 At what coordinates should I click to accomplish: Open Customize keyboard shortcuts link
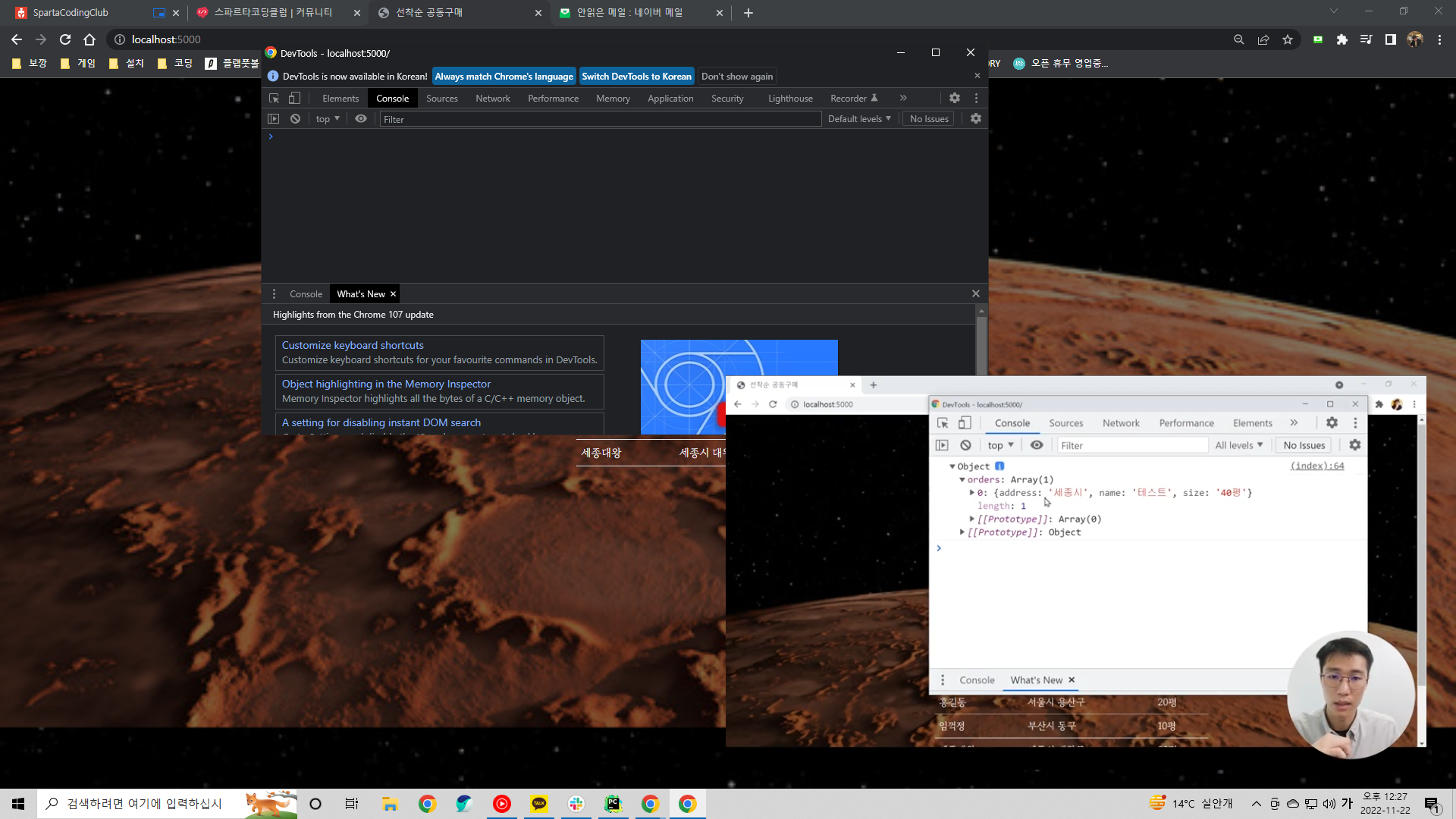353,346
